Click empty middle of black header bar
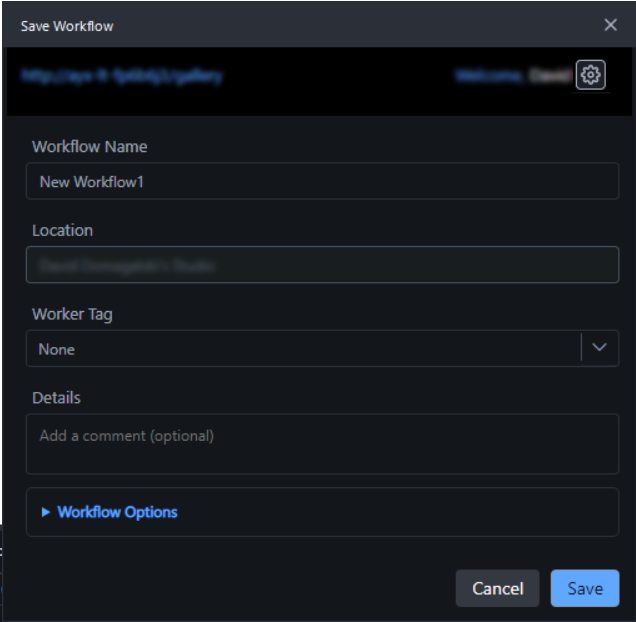This screenshot has height=622, width=636. tap(340, 80)
